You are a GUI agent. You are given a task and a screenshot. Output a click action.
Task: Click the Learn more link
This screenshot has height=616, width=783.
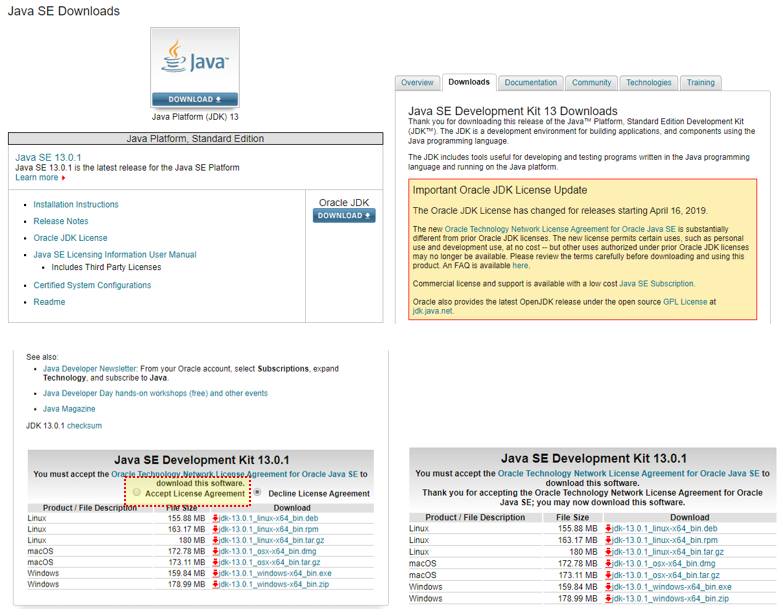(36, 177)
